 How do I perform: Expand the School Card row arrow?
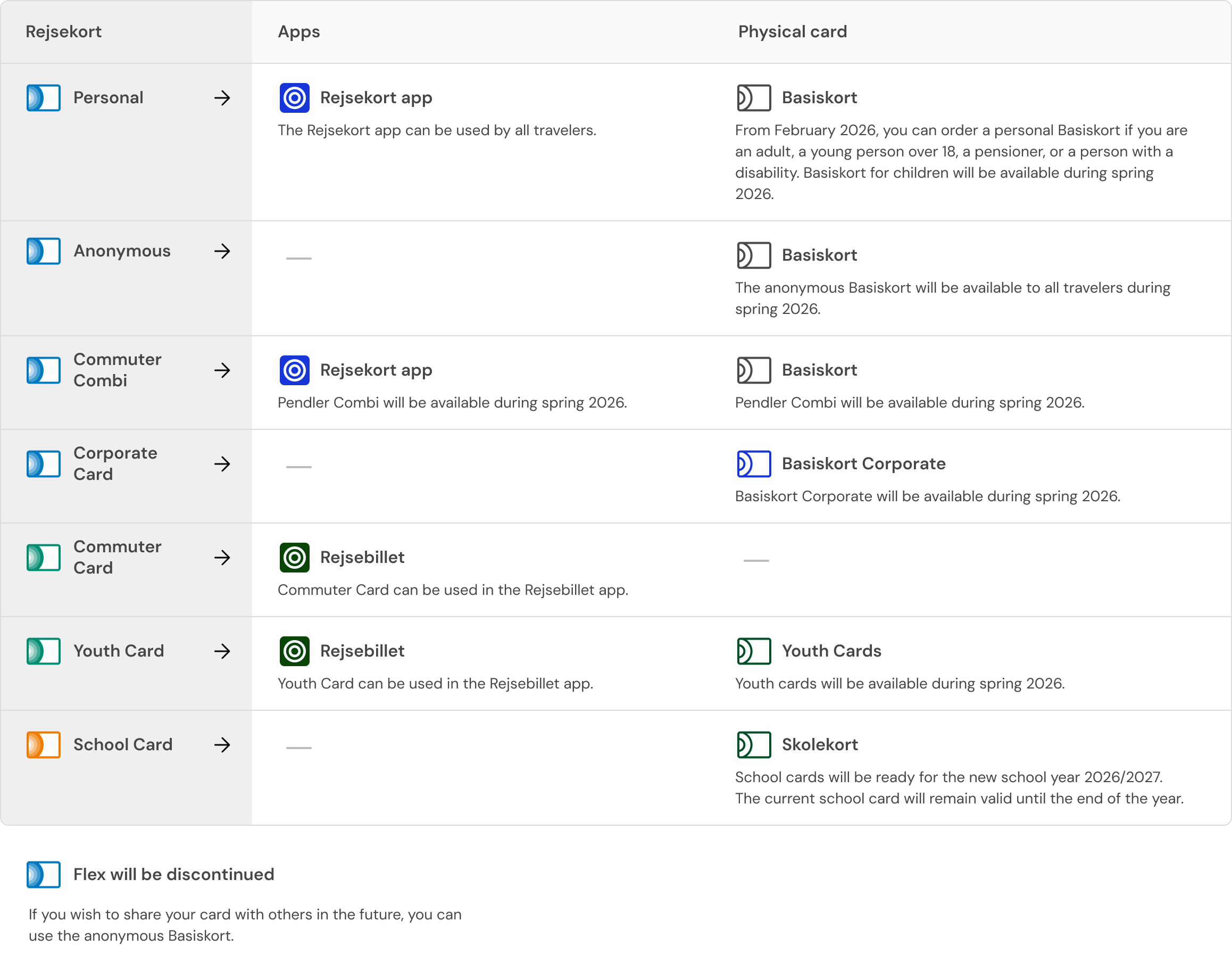point(222,745)
